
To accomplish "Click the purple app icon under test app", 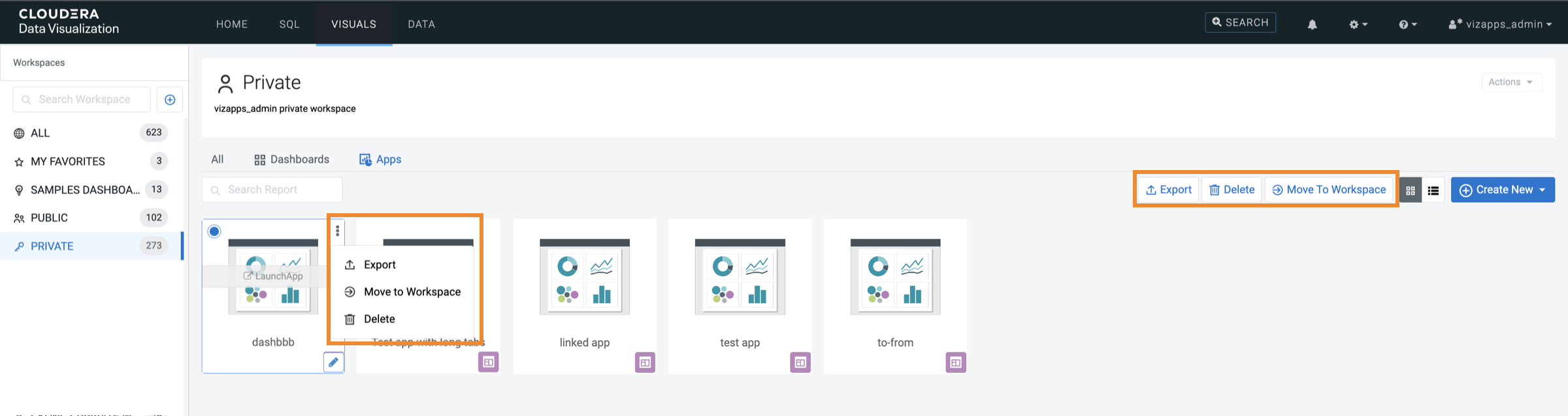I will point(800,362).
